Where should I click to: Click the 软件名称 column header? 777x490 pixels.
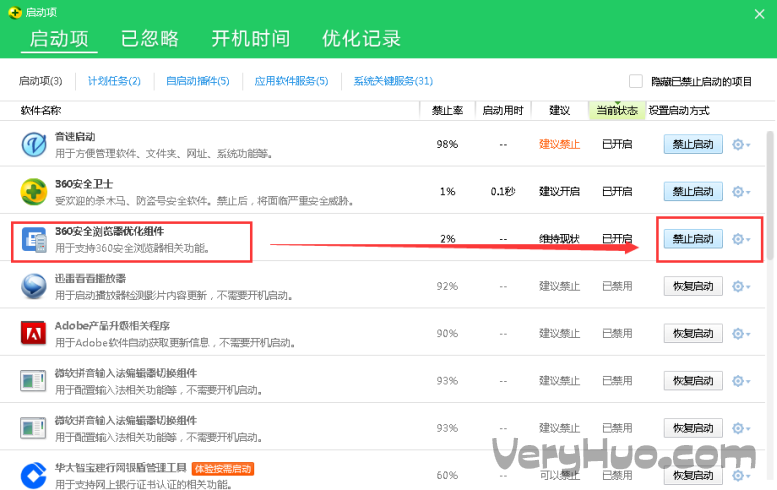[41, 110]
